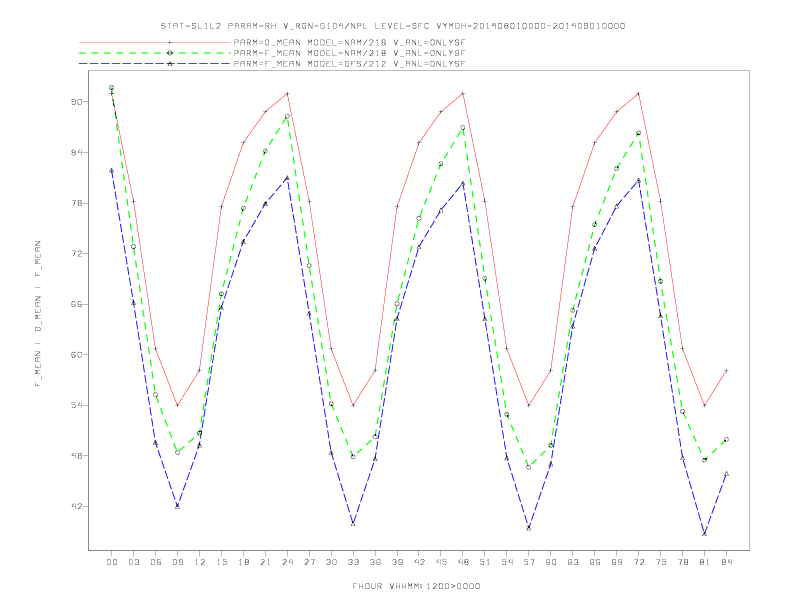Image resolution: width=792 pixels, height=612 pixels.
Task: Click x-axis hour label 06
Action: click(x=156, y=562)
